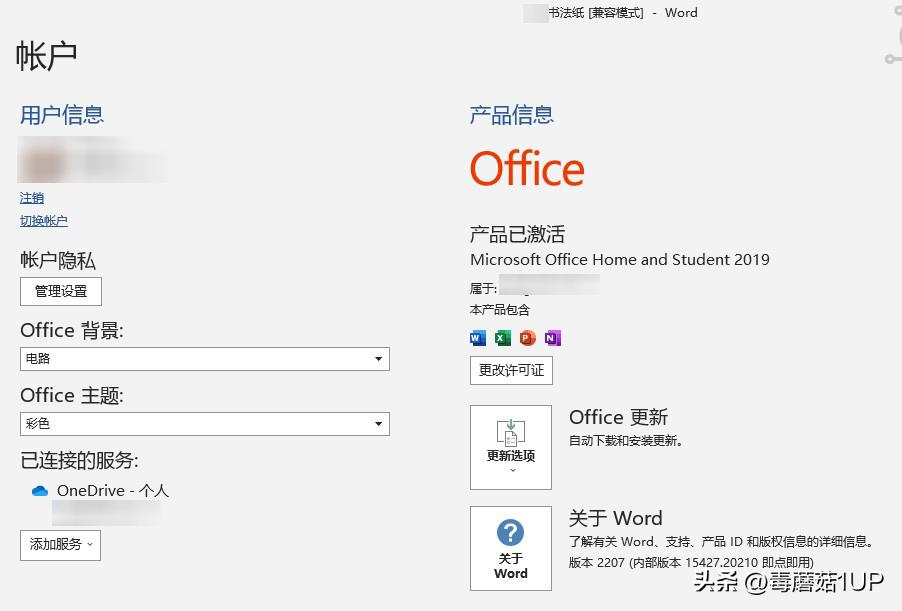The height and width of the screenshot is (611, 902).
Task: Click the 更新选项 download arrow icon
Action: click(511, 435)
